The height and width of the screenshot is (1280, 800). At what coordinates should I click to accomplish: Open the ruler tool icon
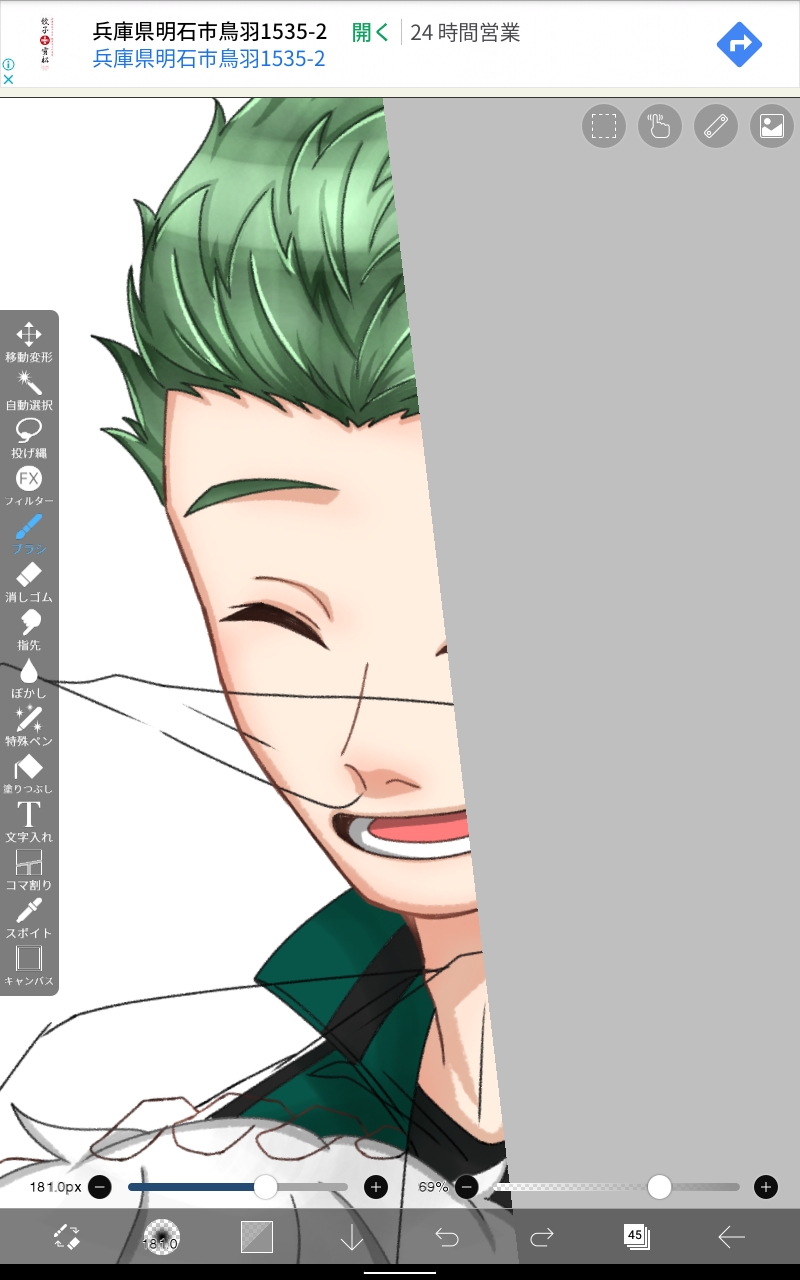tap(716, 126)
